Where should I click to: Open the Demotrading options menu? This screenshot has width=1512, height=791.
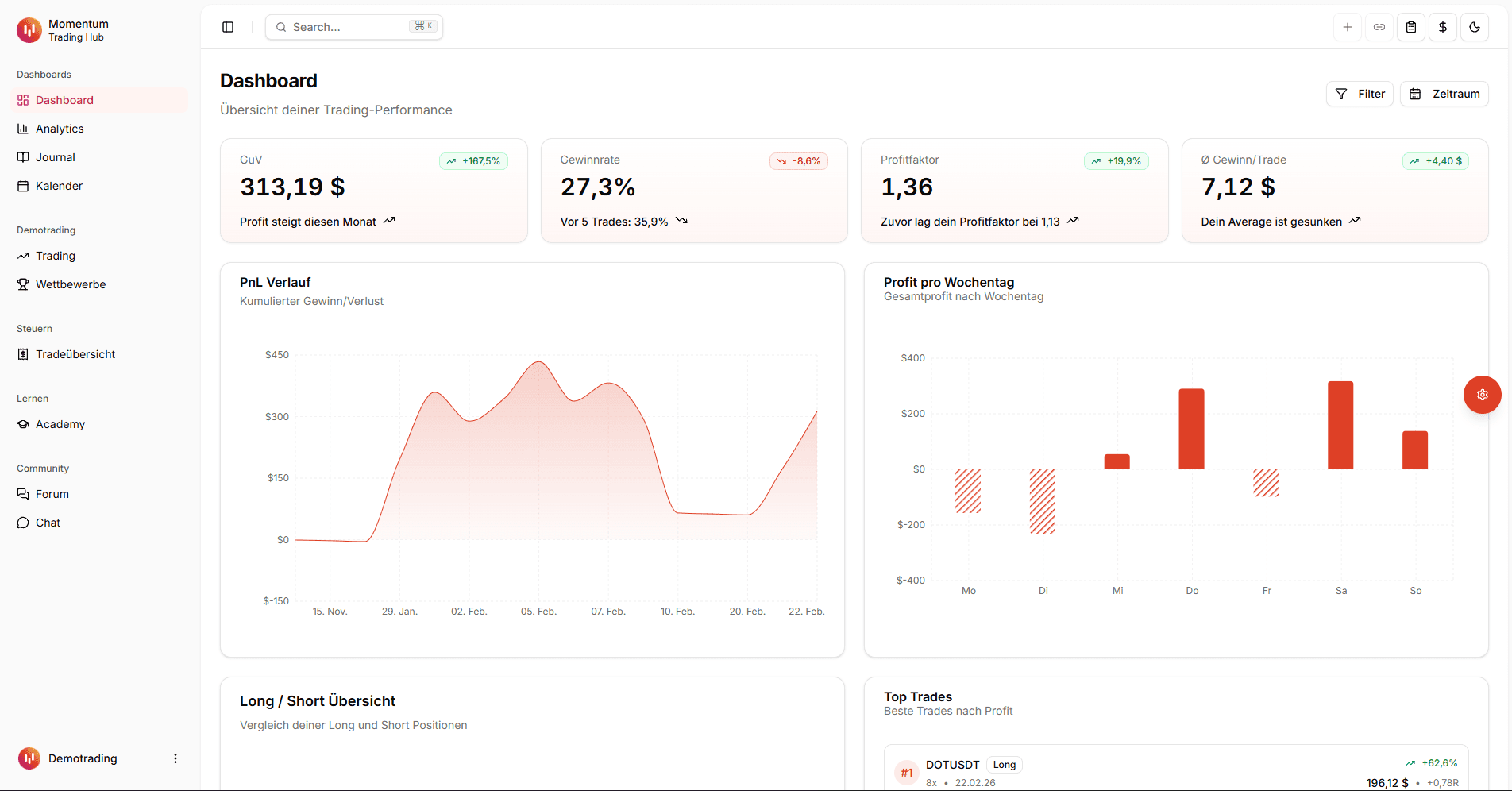coord(175,758)
